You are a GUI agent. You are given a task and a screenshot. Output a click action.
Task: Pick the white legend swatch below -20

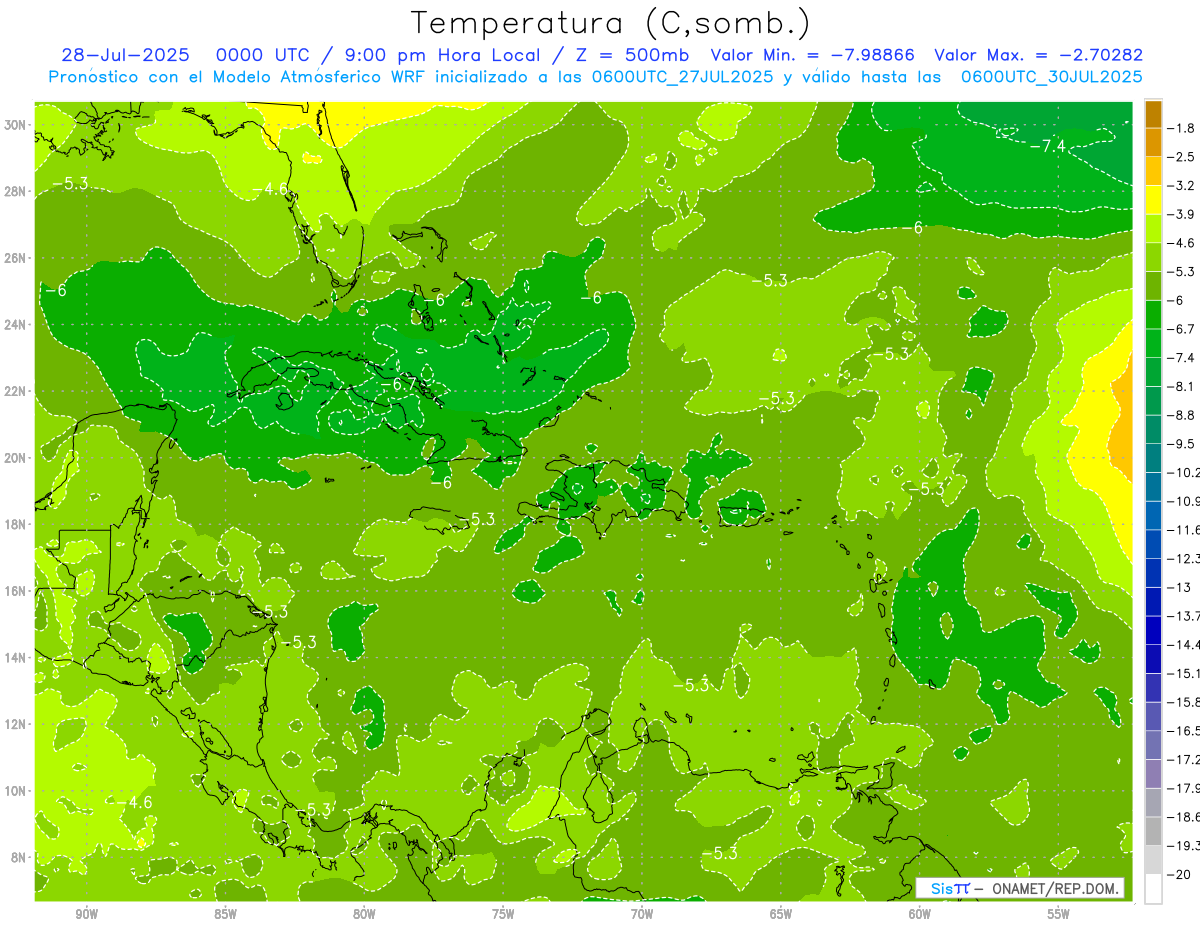pos(1153,888)
